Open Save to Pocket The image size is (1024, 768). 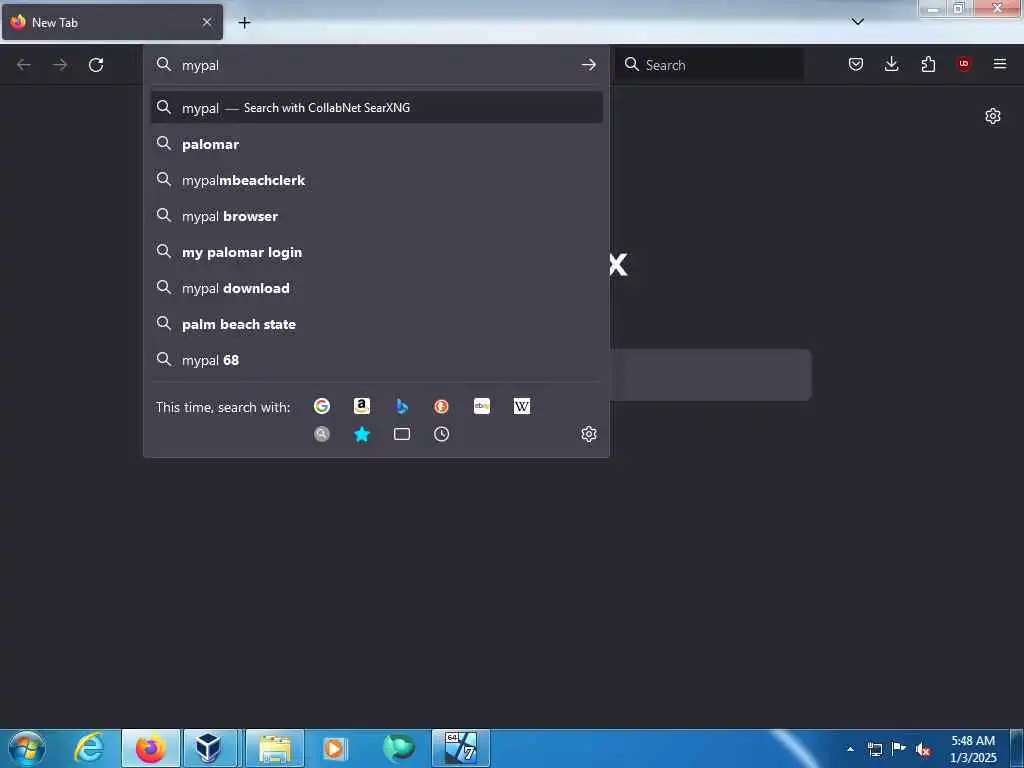856,64
